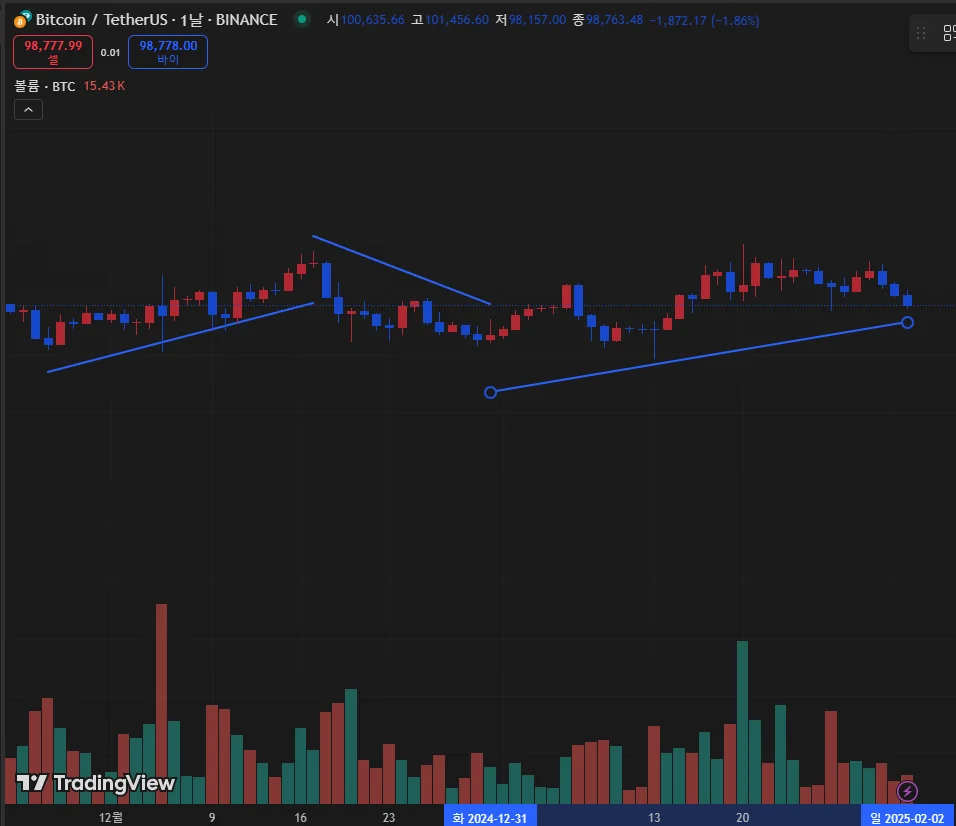This screenshot has height=826, width=956.
Task: Click the high price value 101,456.60
Action: [457, 20]
